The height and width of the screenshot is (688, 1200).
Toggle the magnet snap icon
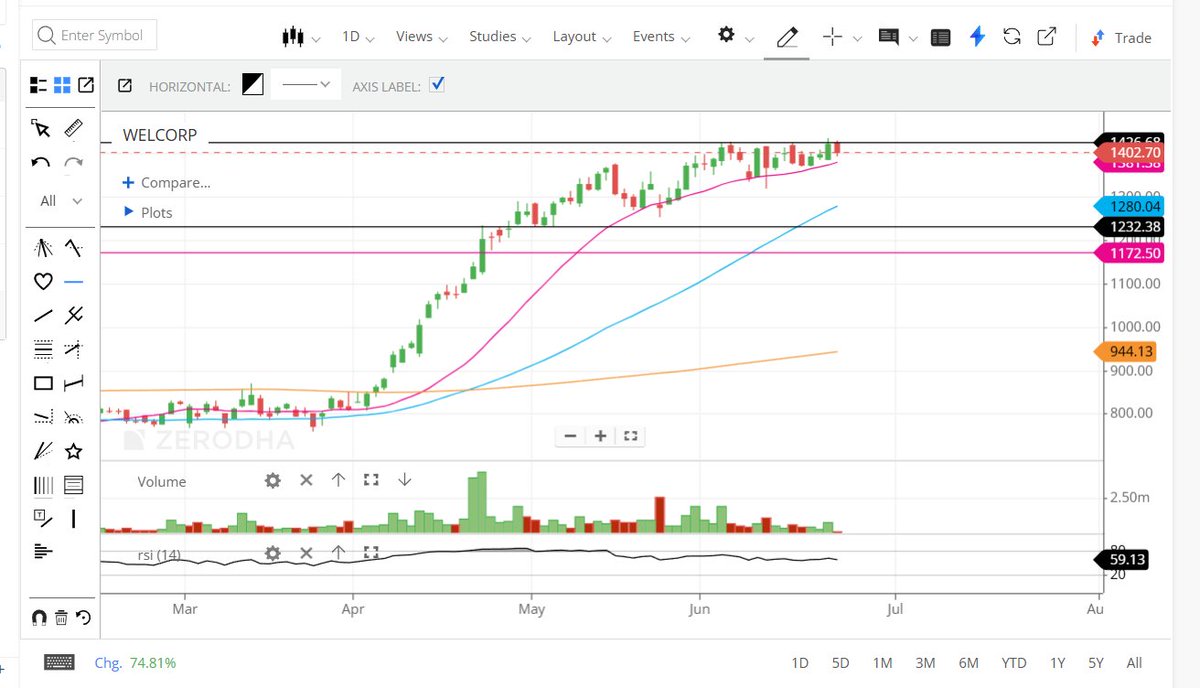[40, 617]
